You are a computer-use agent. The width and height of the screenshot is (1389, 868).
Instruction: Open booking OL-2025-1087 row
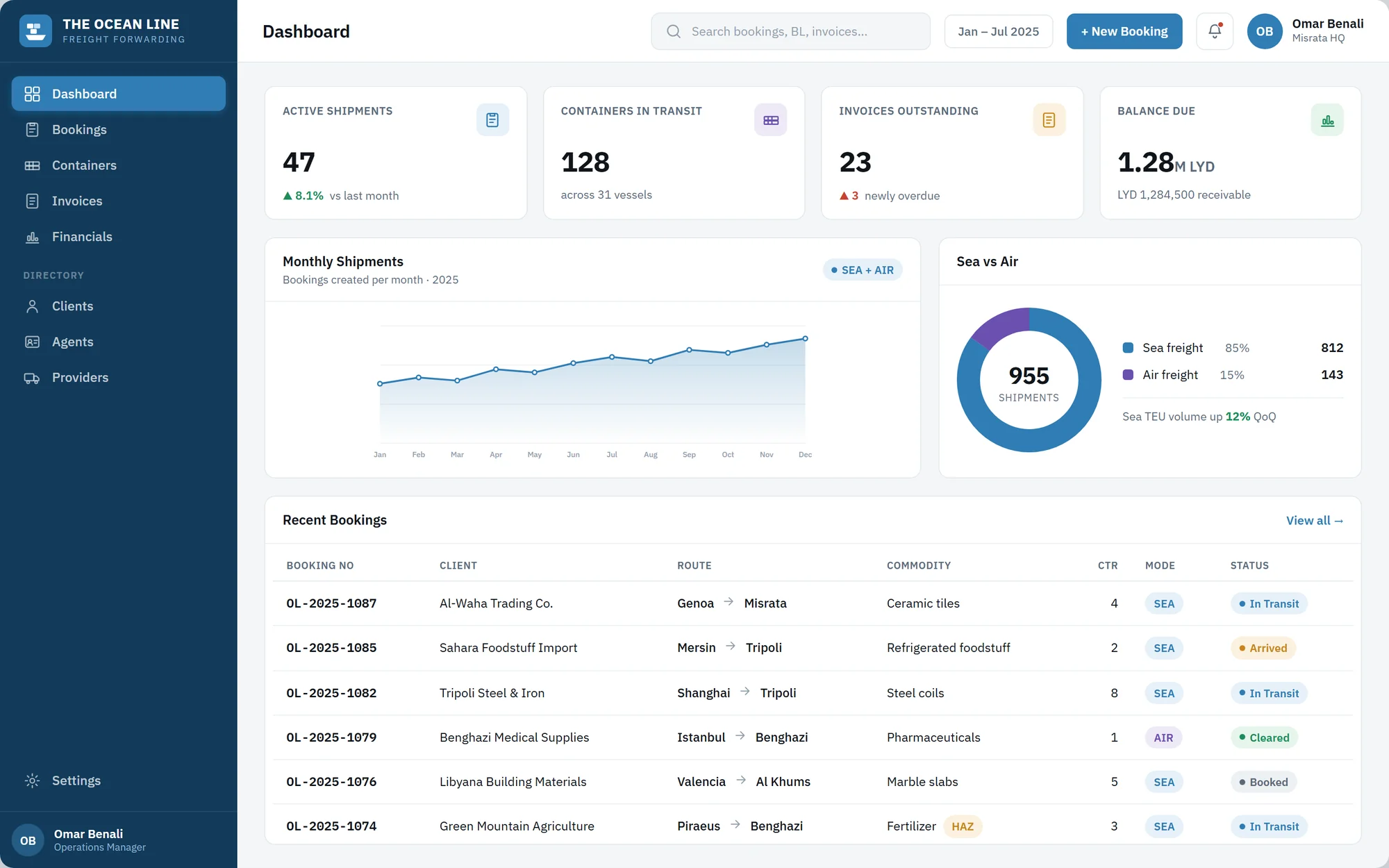pos(813,603)
